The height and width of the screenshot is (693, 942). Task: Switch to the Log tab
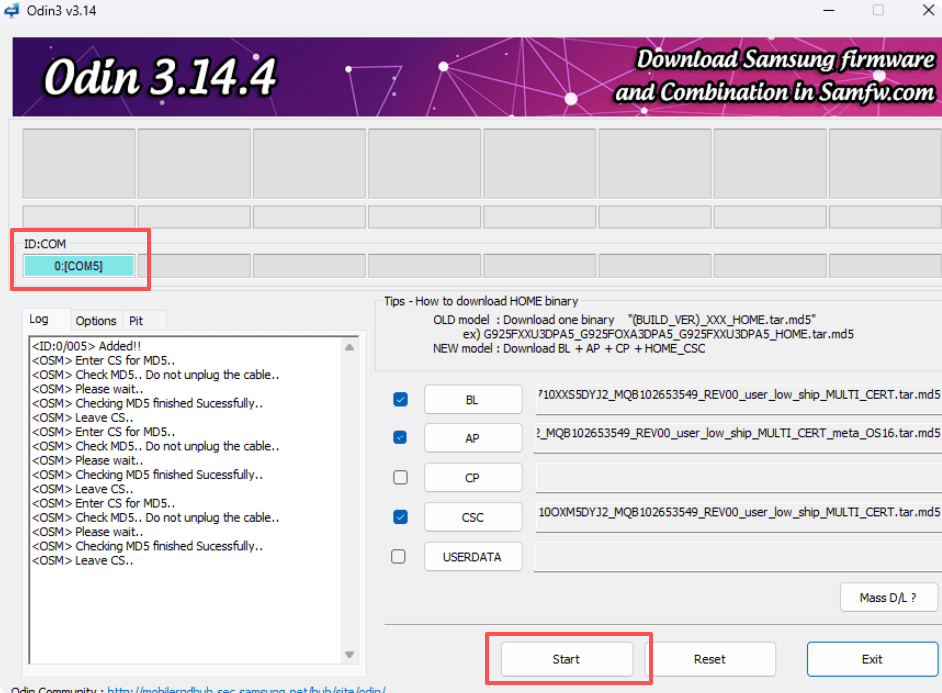point(39,319)
